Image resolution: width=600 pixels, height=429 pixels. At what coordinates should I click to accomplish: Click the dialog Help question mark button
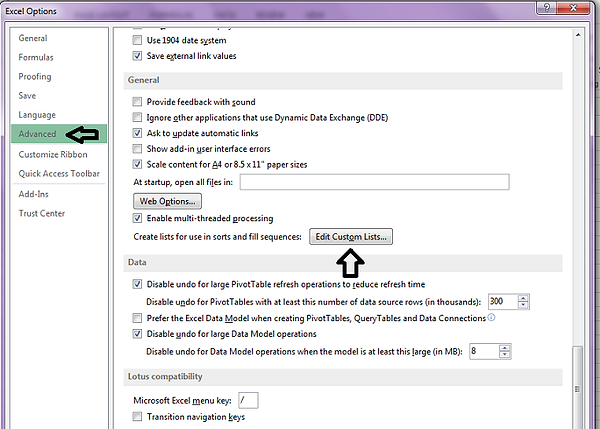(546, 7)
